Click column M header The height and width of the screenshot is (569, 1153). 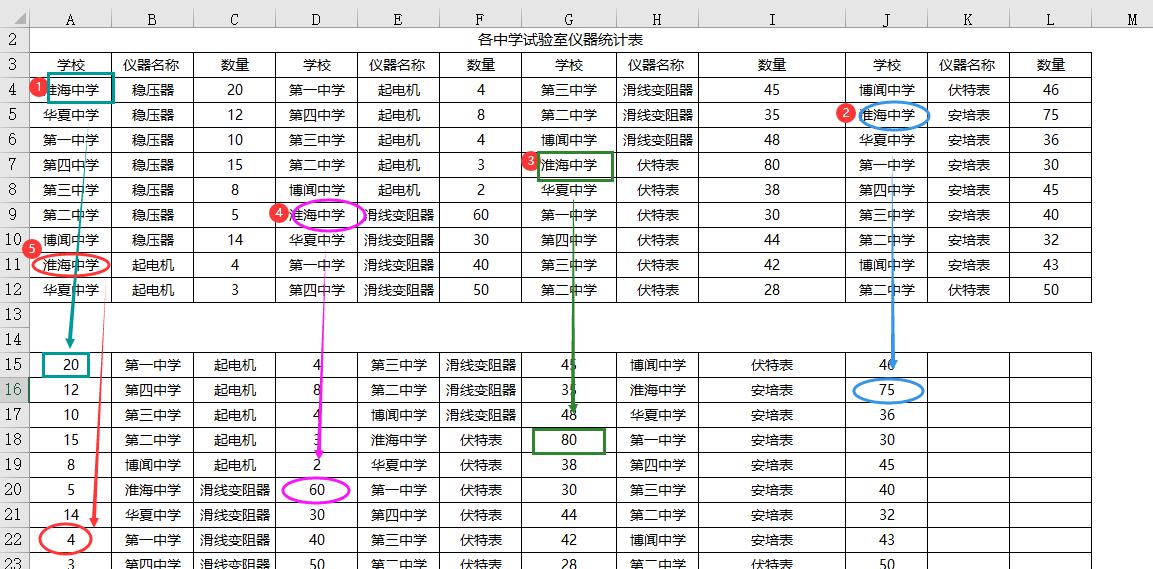(x=1132, y=20)
